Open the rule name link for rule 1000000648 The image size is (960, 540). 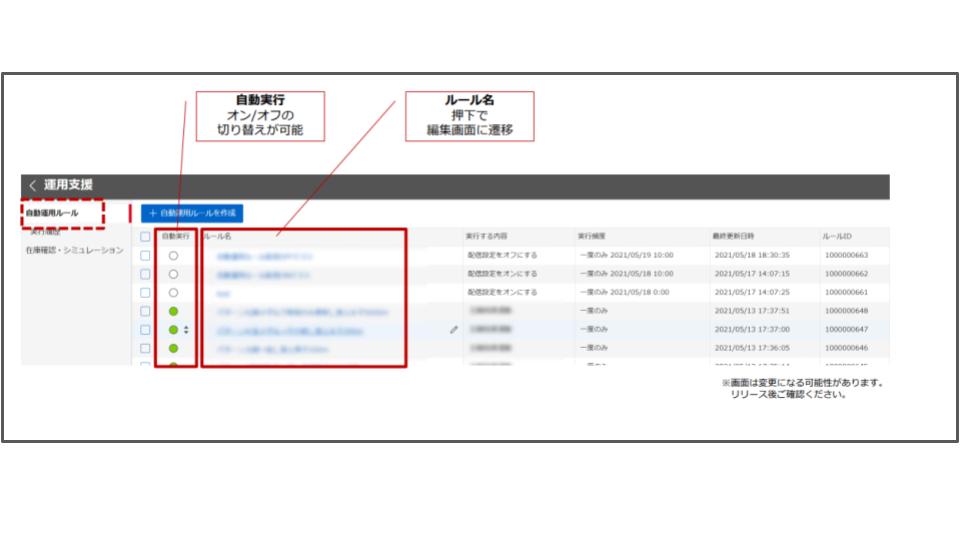[x=302, y=312]
